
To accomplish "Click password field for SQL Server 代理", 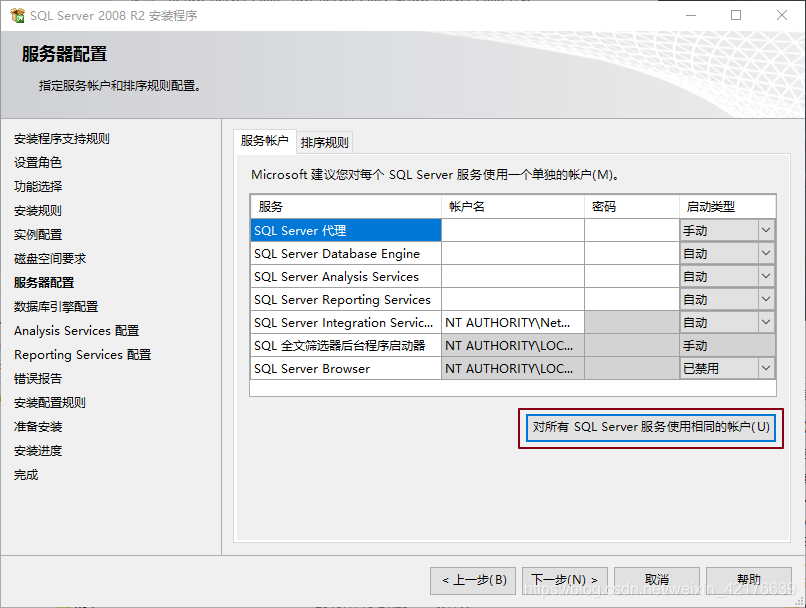I will pyautogui.click(x=632, y=230).
